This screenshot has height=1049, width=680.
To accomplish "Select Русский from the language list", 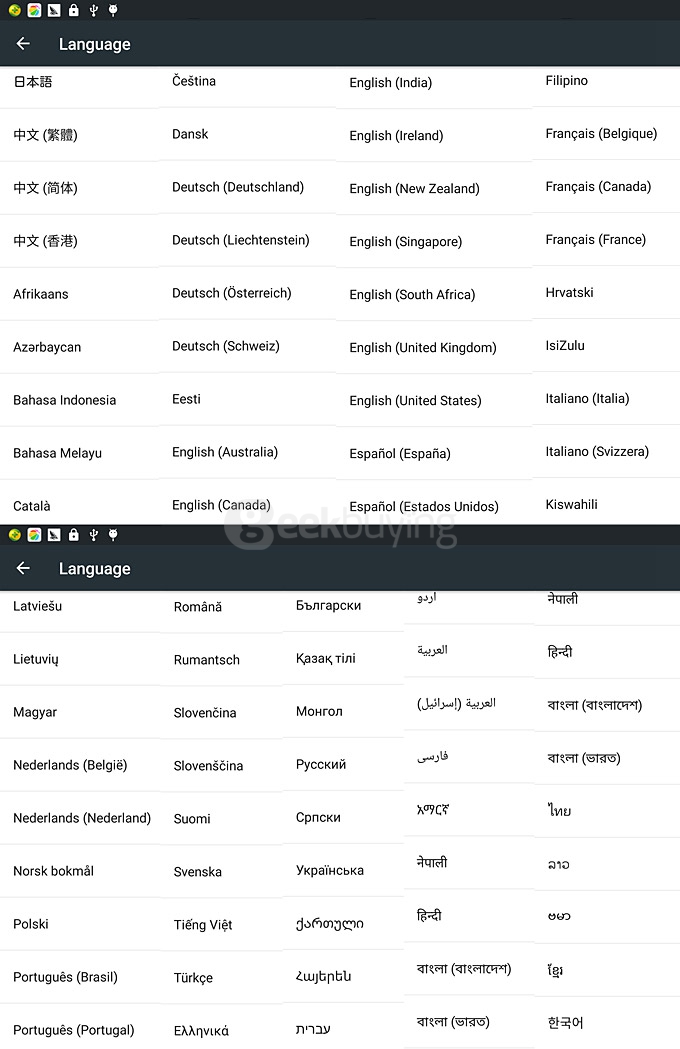I will click(321, 764).
